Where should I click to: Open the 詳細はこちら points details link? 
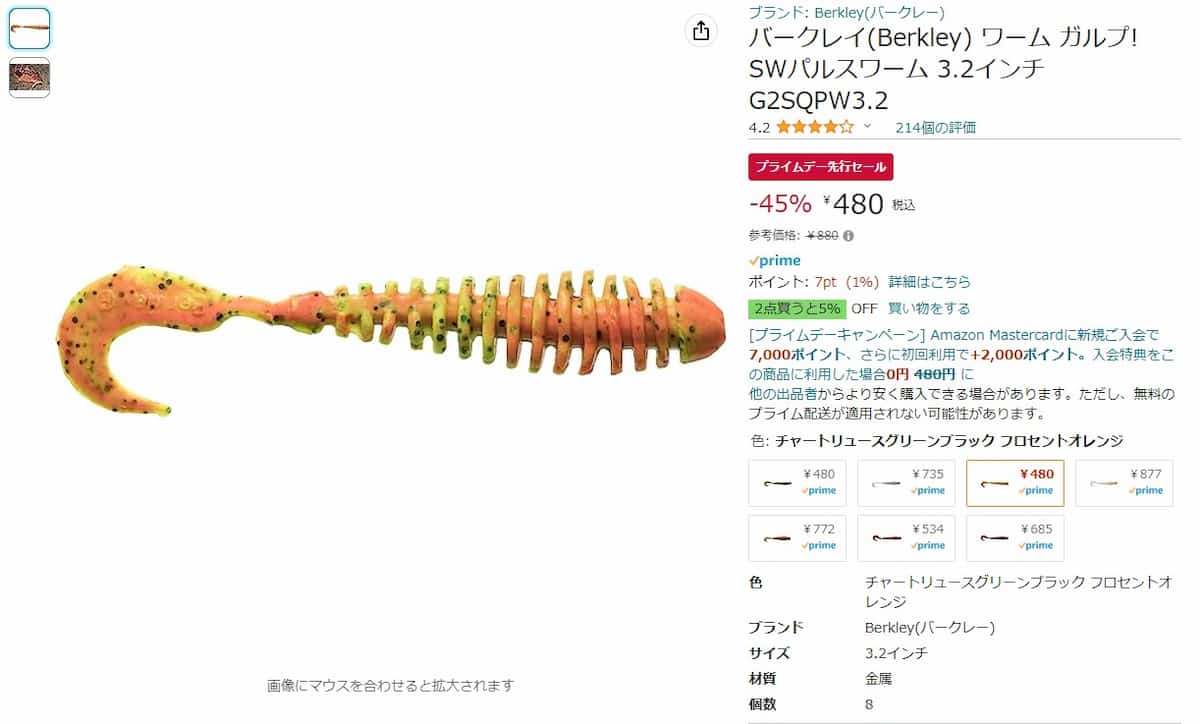point(929,282)
